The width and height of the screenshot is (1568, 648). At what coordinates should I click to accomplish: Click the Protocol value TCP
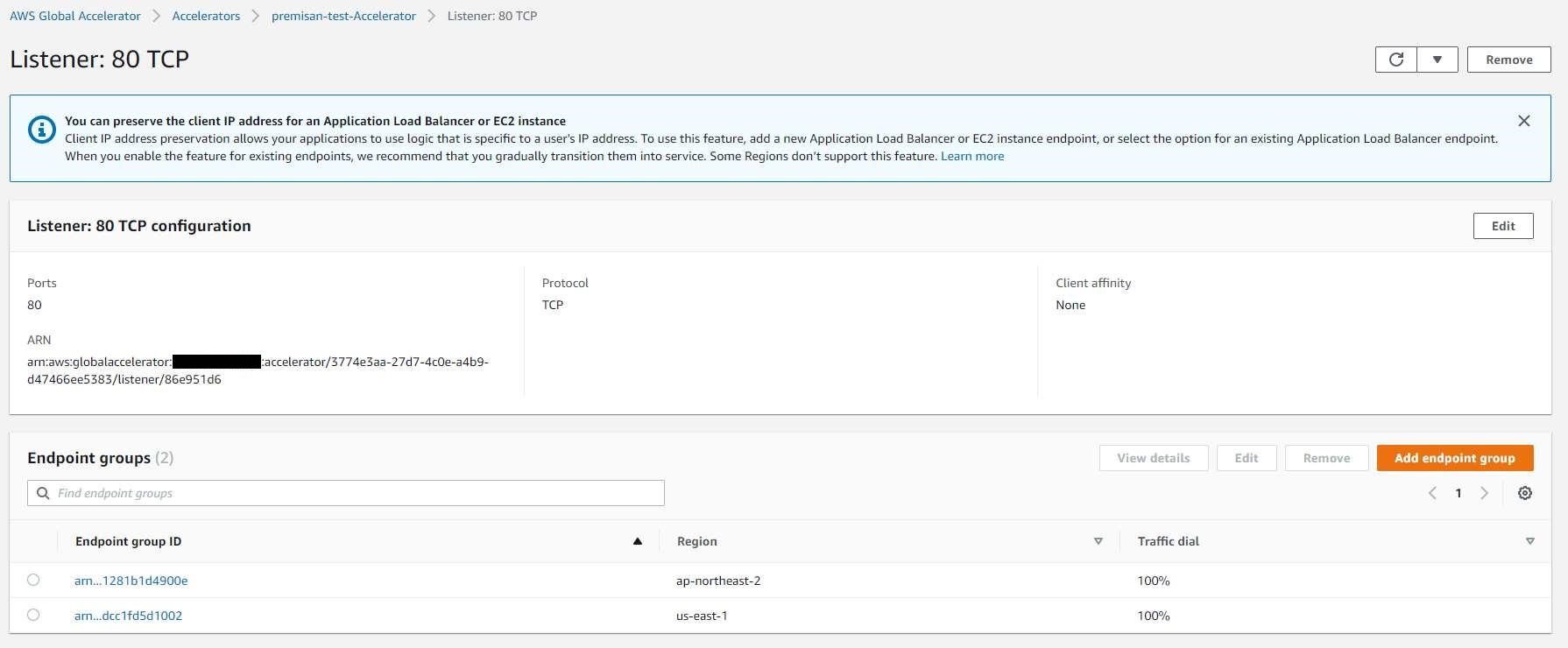(x=553, y=305)
